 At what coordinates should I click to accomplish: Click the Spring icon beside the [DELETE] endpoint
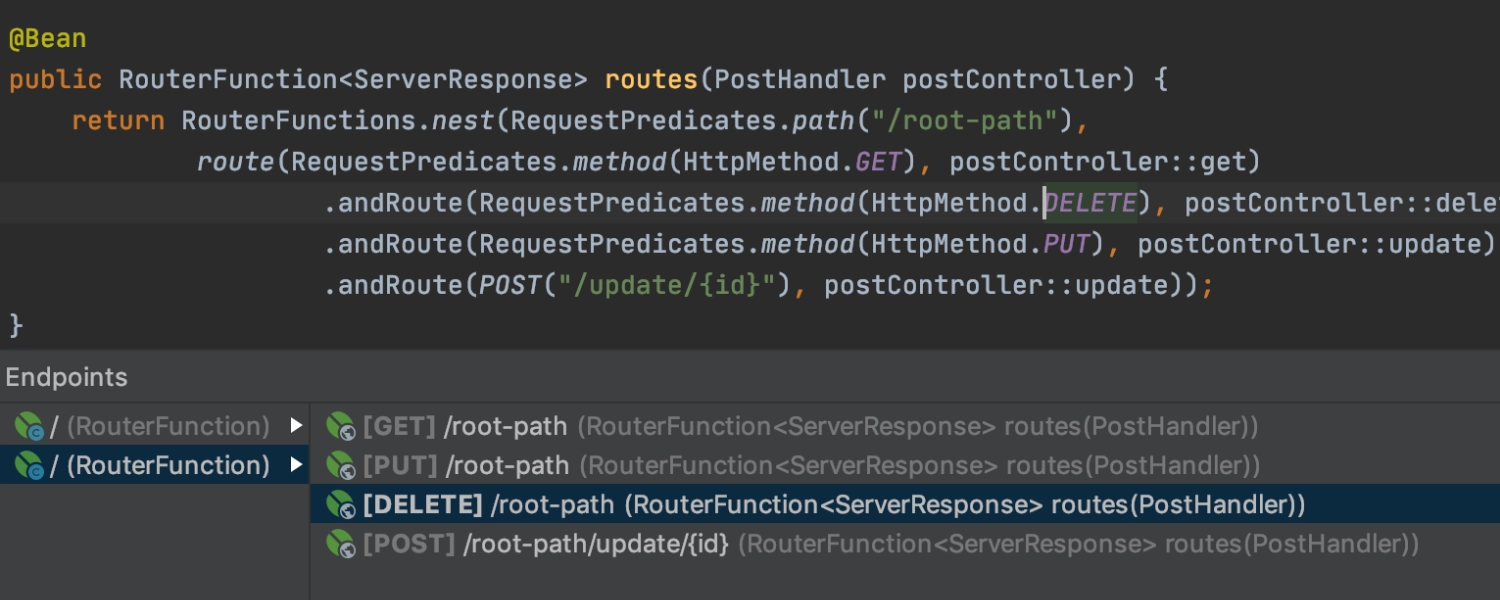pyautogui.click(x=341, y=505)
